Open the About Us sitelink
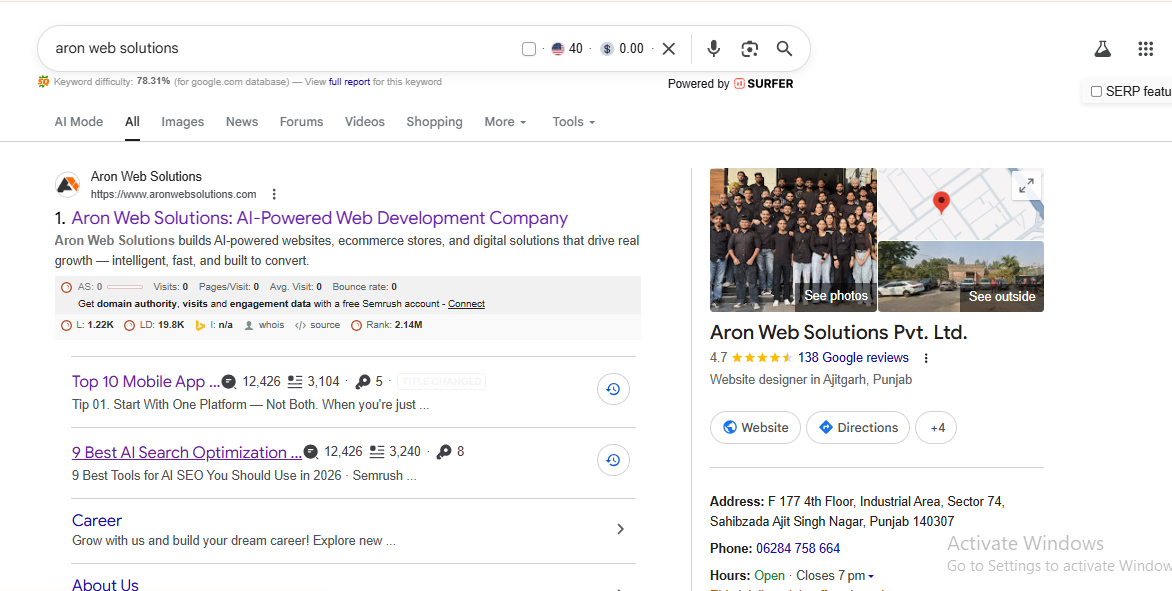This screenshot has width=1172, height=591. click(x=105, y=584)
